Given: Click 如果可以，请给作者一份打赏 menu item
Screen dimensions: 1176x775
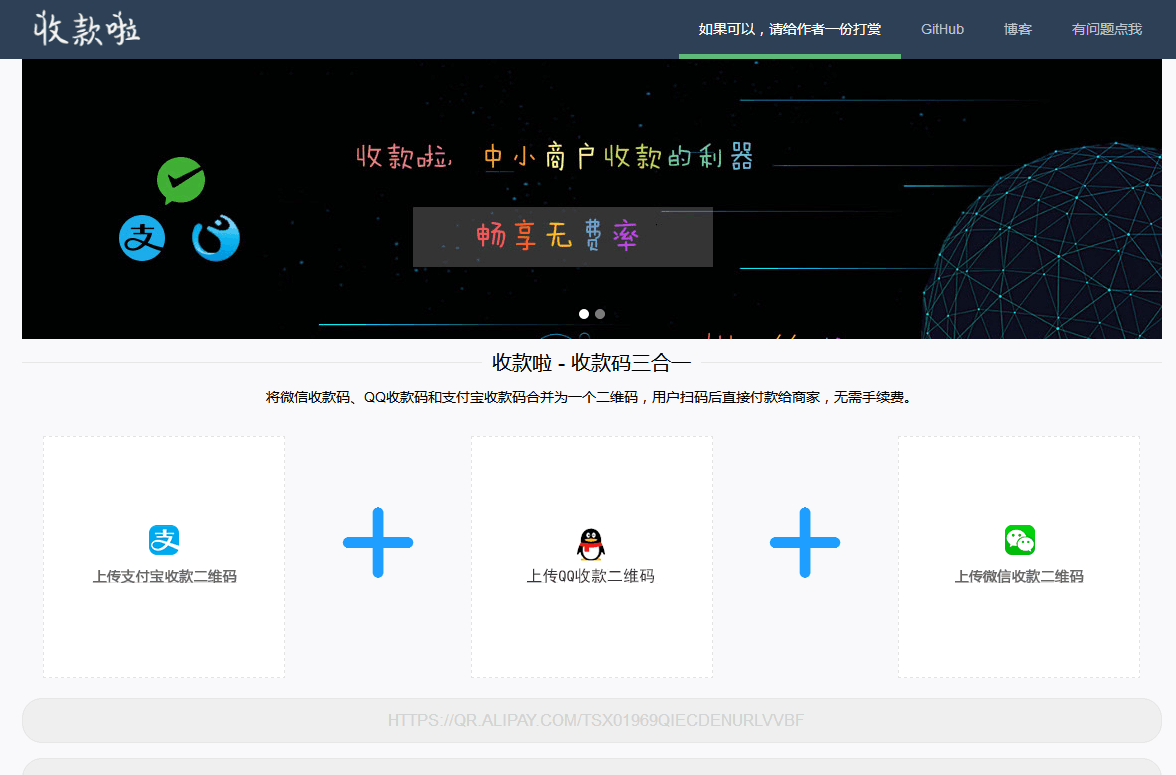Looking at the screenshot, I should [x=789, y=29].
